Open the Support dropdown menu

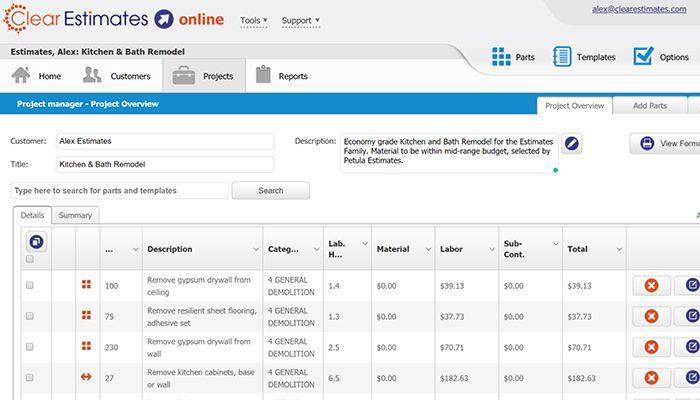[300, 21]
